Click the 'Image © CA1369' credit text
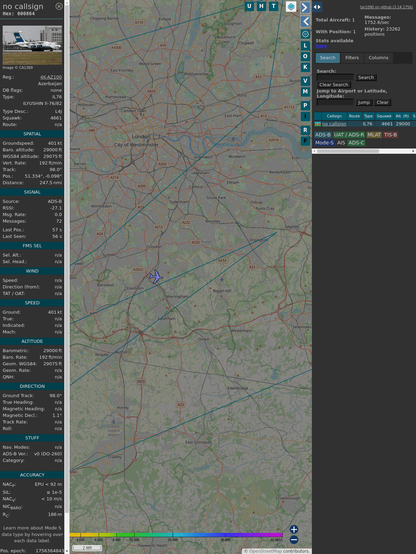This screenshot has height=554, width=416. tap(18, 67)
